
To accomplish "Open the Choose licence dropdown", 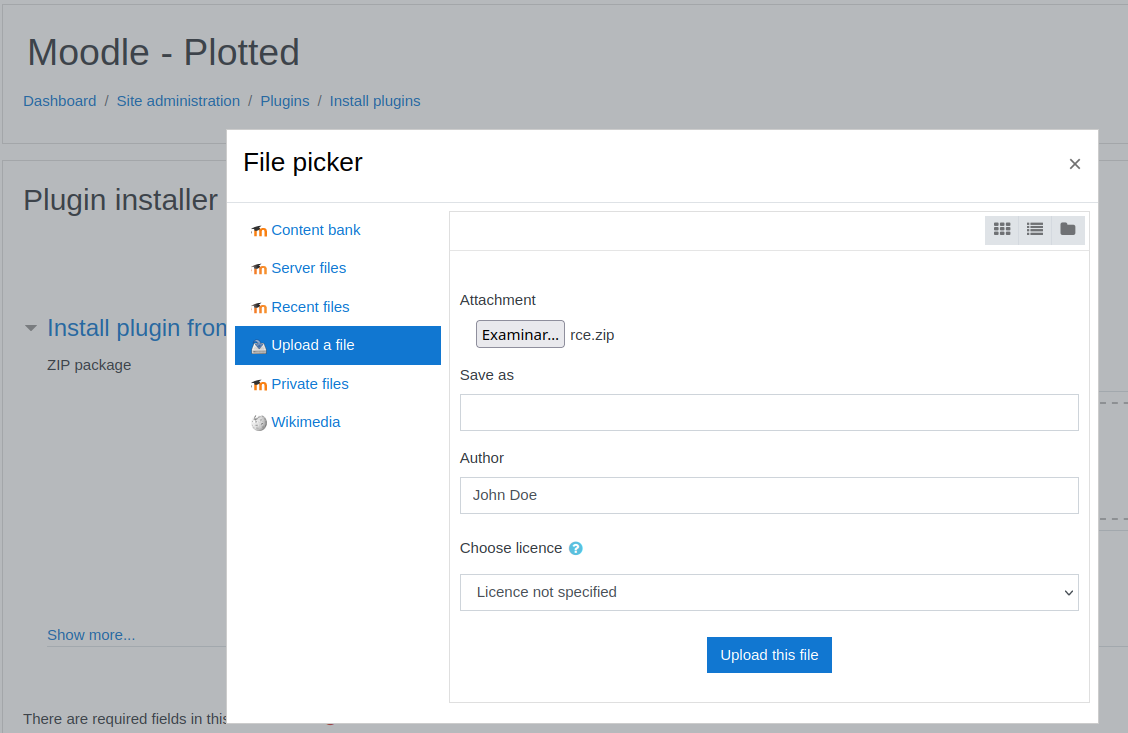I will click(769, 592).
